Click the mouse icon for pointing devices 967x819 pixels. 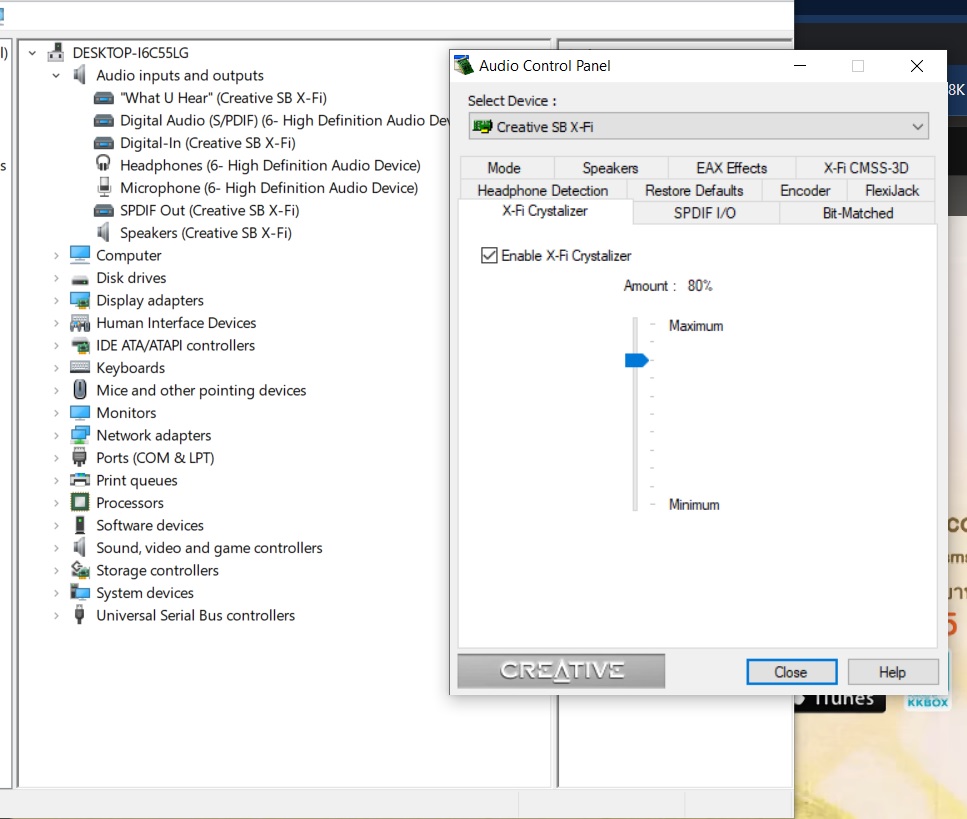[80, 390]
